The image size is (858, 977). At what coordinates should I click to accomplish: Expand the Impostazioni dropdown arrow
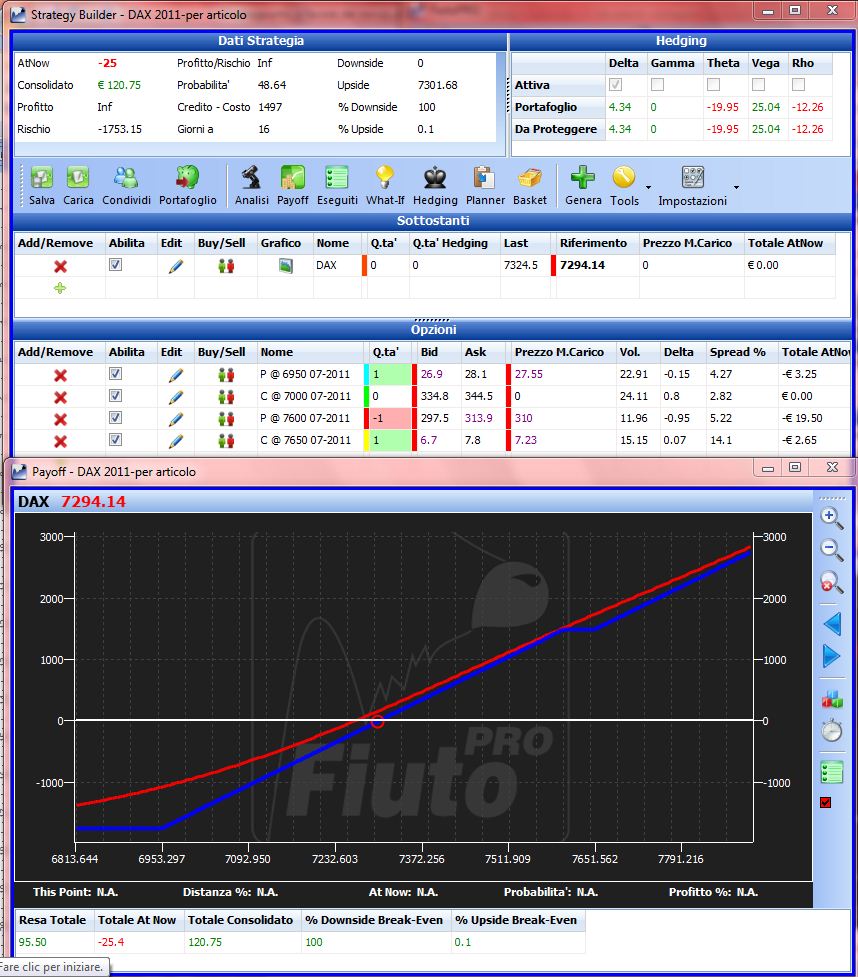[736, 188]
